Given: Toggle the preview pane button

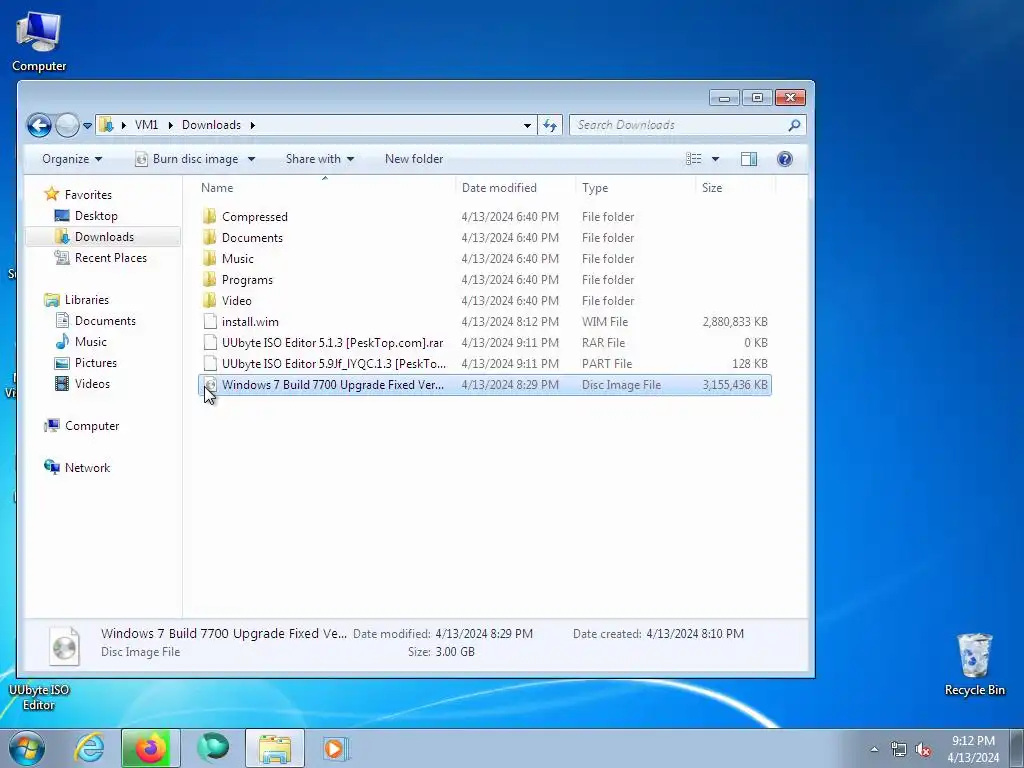Looking at the screenshot, I should (x=749, y=159).
